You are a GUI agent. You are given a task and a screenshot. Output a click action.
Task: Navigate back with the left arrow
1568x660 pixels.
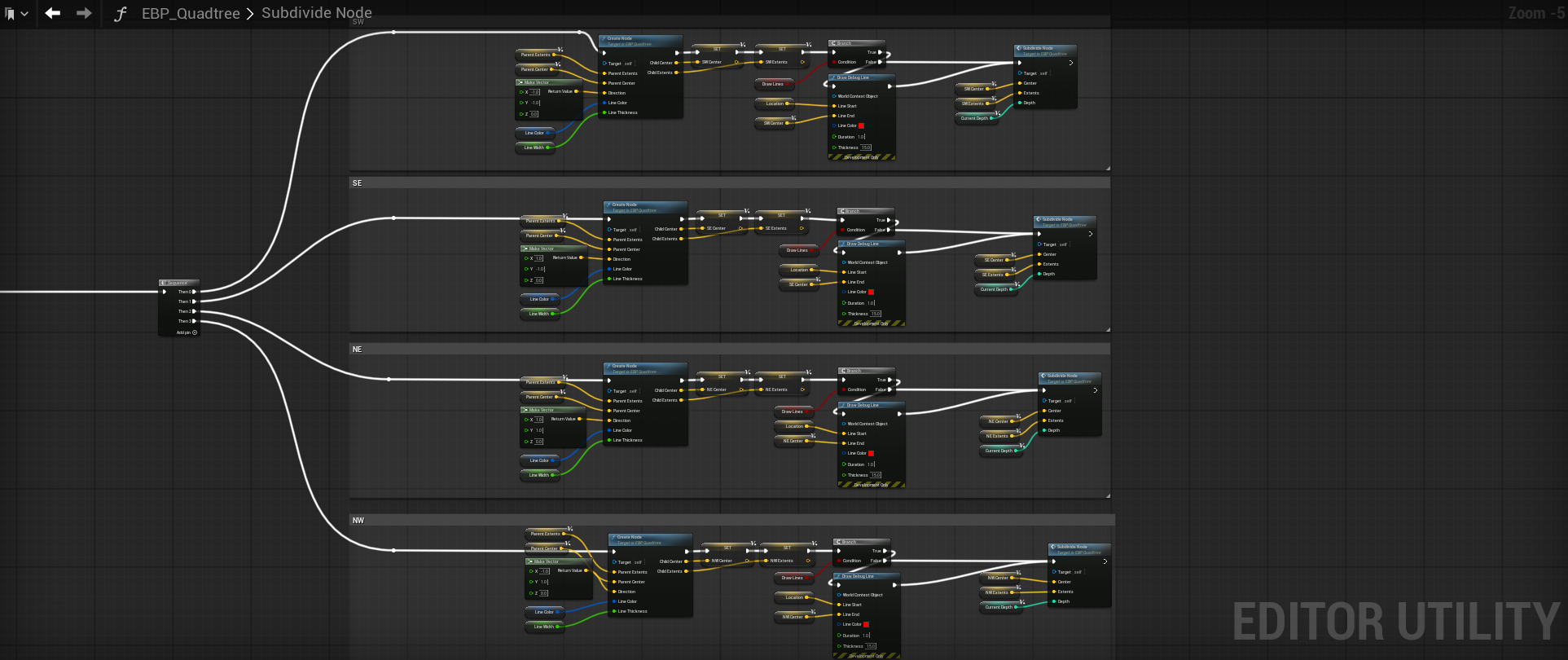[53, 13]
